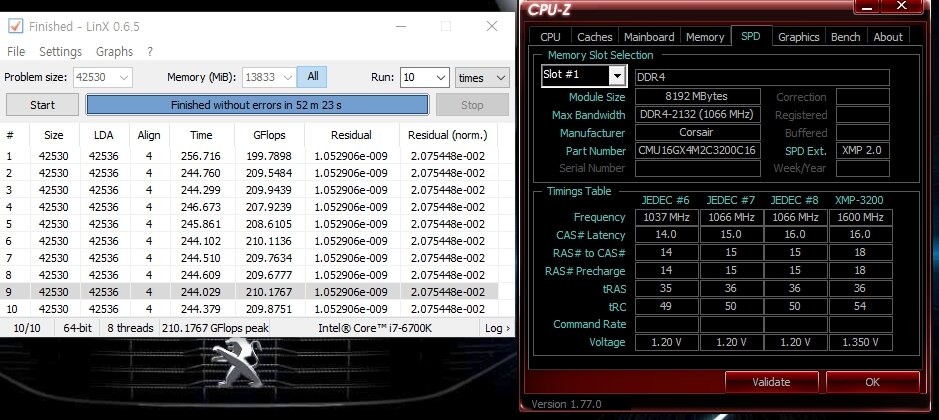Click the Module Size 8192 MBytes field
Image resolution: width=939 pixels, height=420 pixels.
coord(697,96)
